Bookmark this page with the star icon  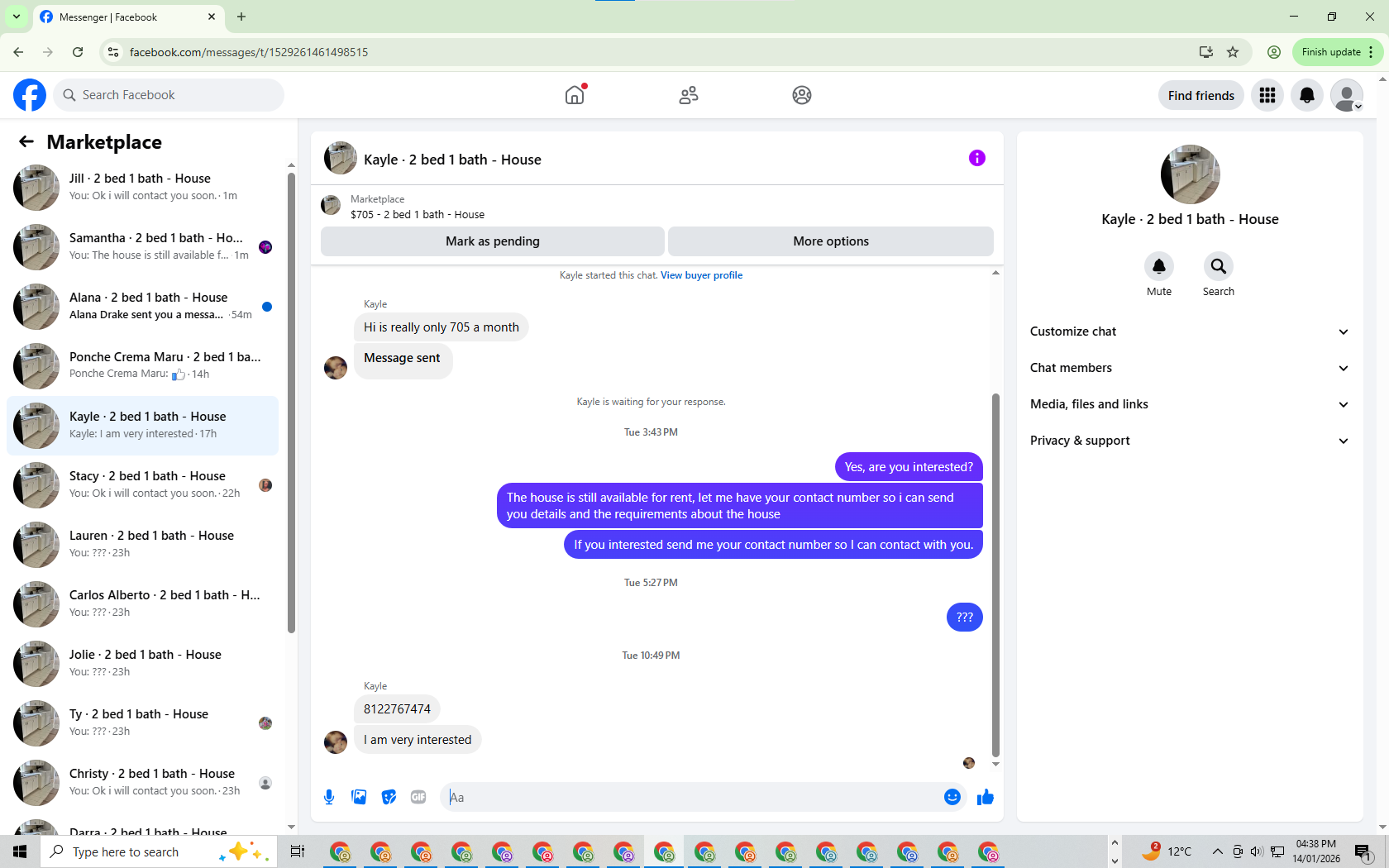(x=1233, y=52)
